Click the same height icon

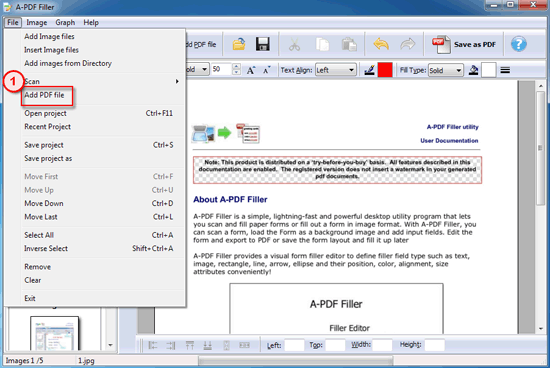point(226,346)
